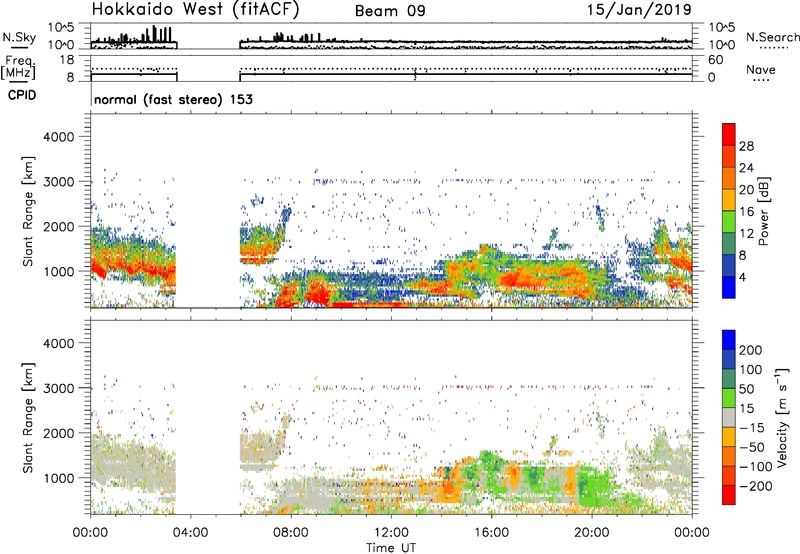Select the "Beam 09" label
Viewport: 800px width, 554px height.
tap(390, 11)
